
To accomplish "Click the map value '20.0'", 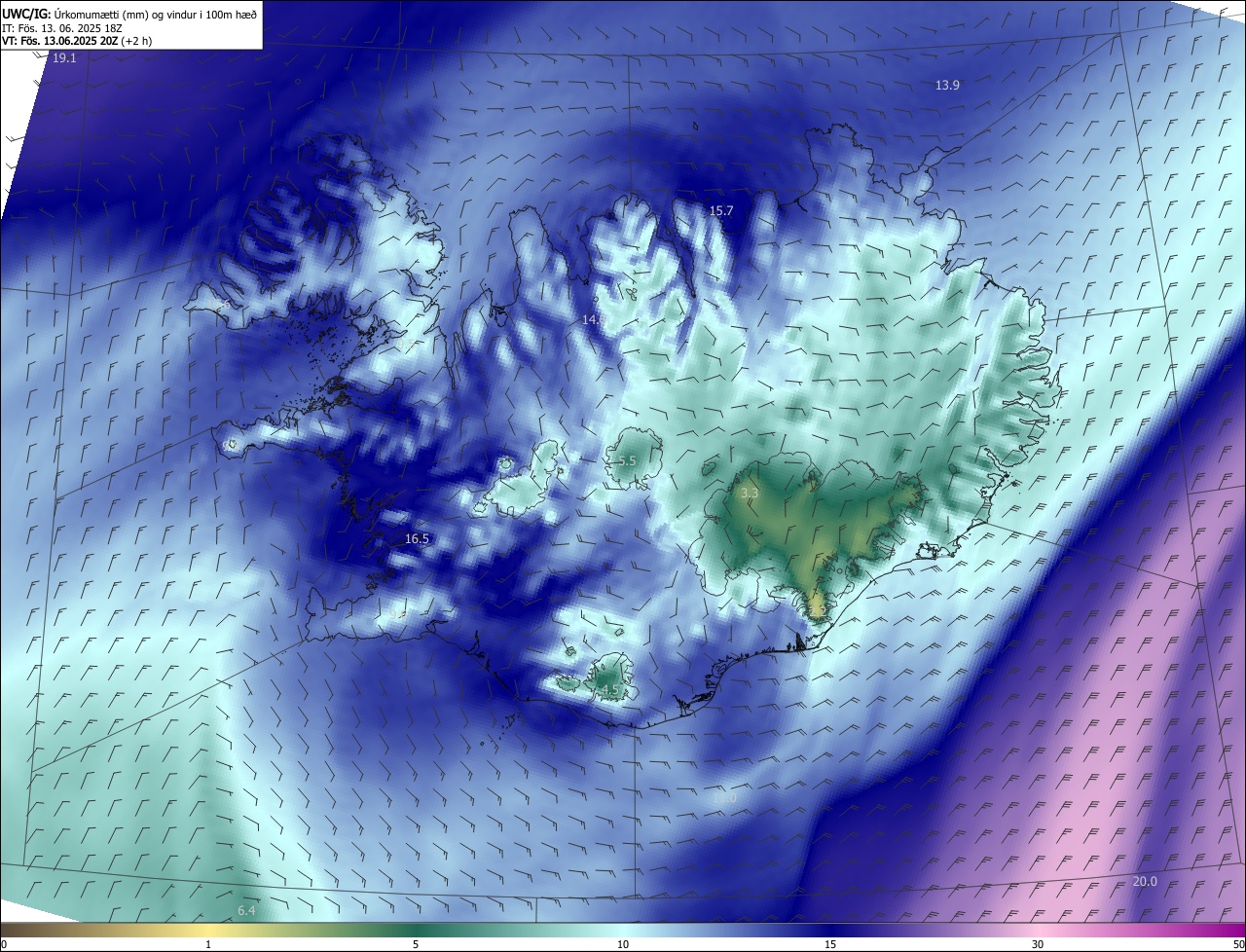I will tap(1145, 882).
